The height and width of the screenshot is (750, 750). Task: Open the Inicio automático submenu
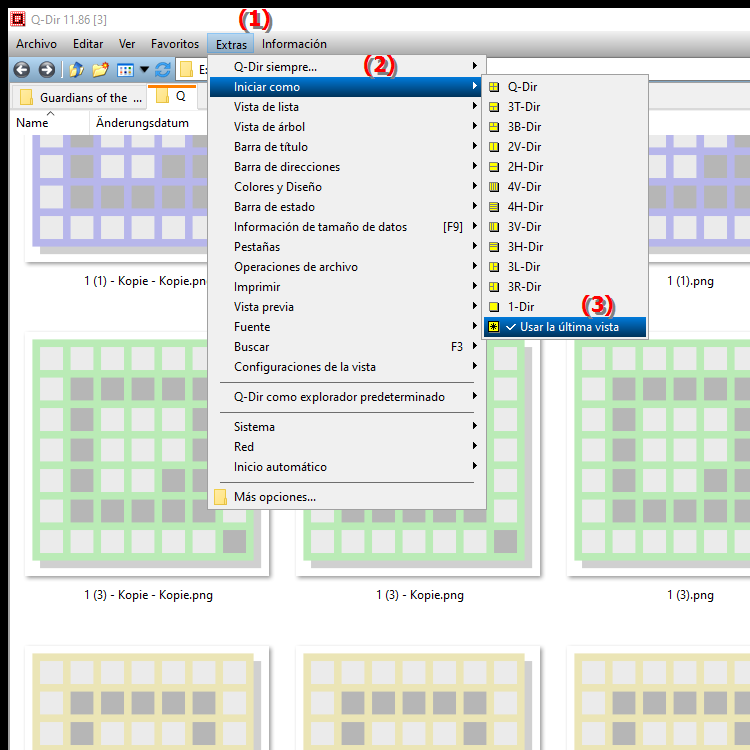tap(348, 467)
